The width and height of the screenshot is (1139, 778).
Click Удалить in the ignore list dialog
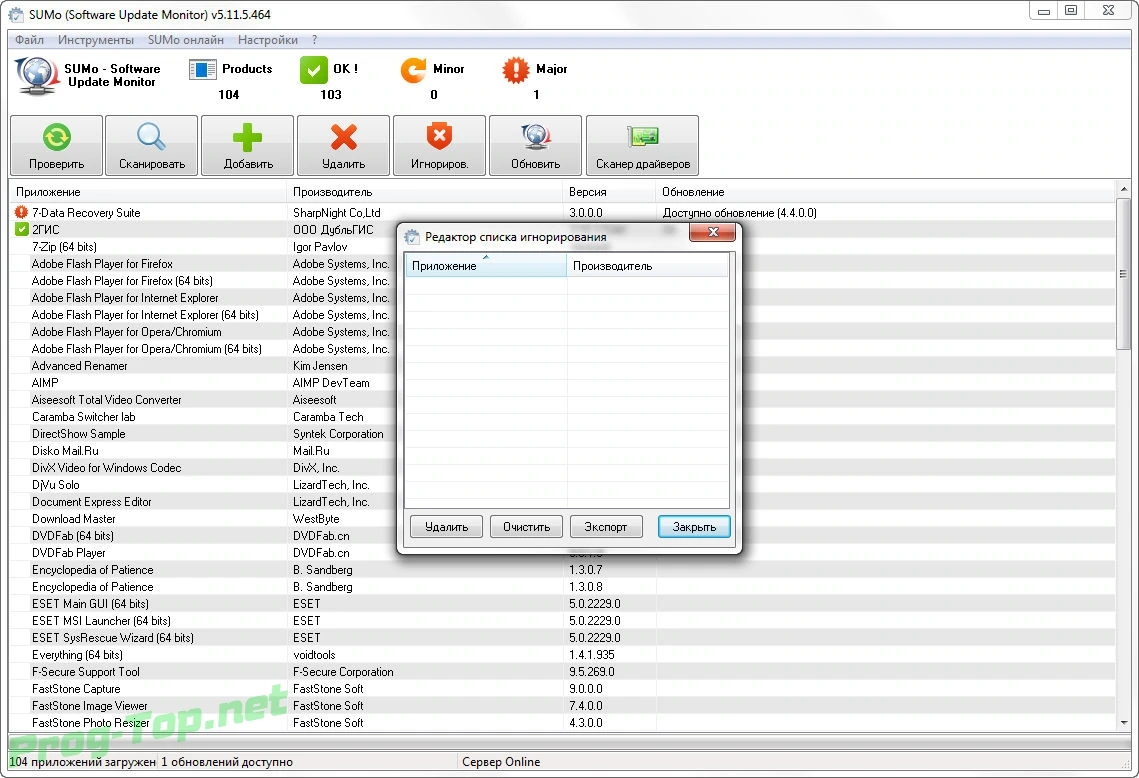tap(446, 527)
